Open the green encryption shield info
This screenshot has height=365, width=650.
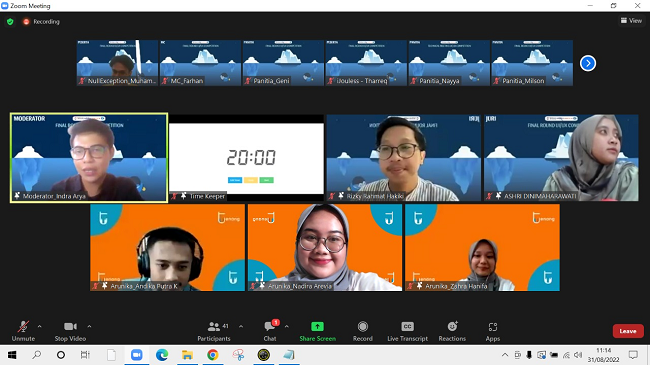10,22
